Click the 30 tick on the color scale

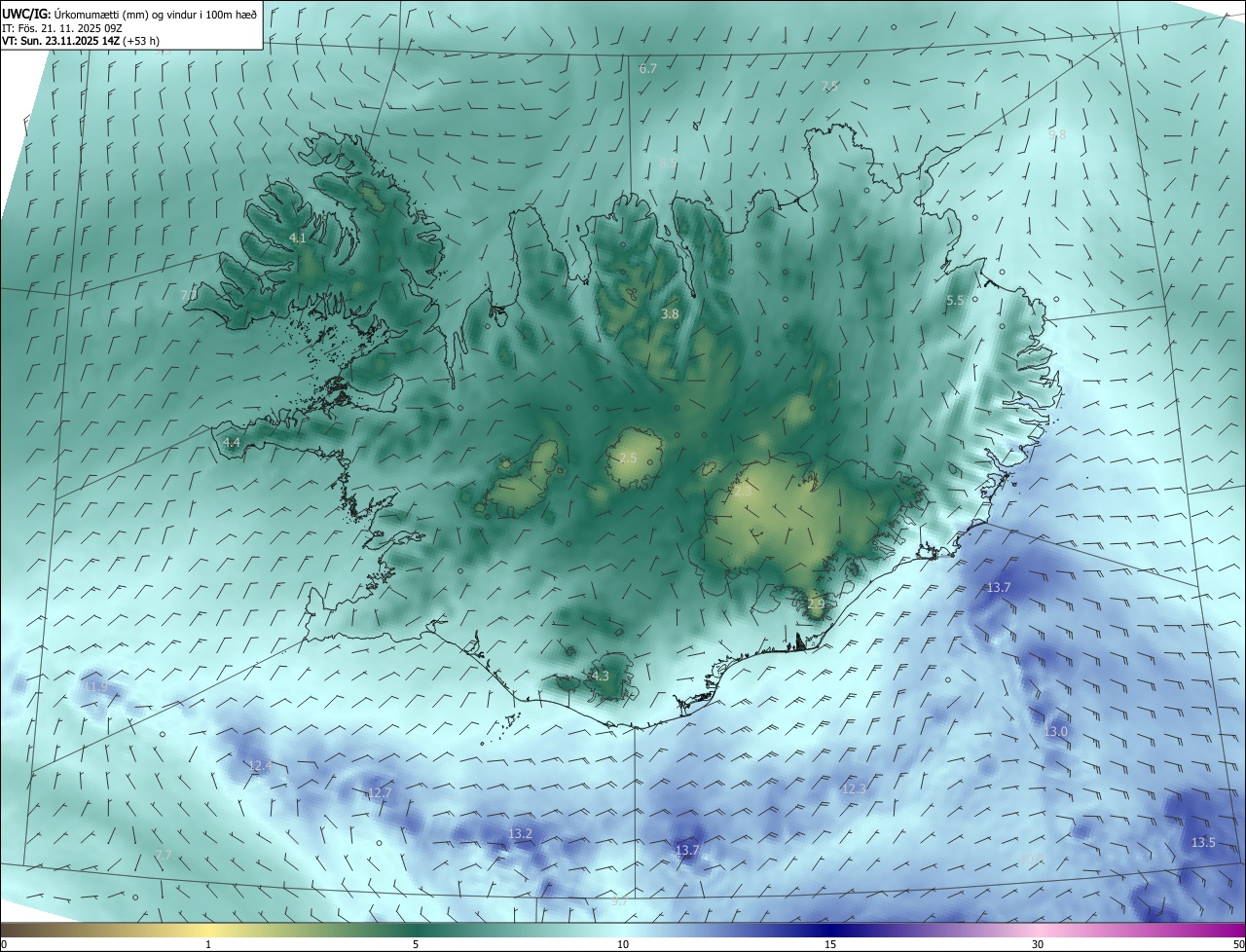click(1038, 945)
